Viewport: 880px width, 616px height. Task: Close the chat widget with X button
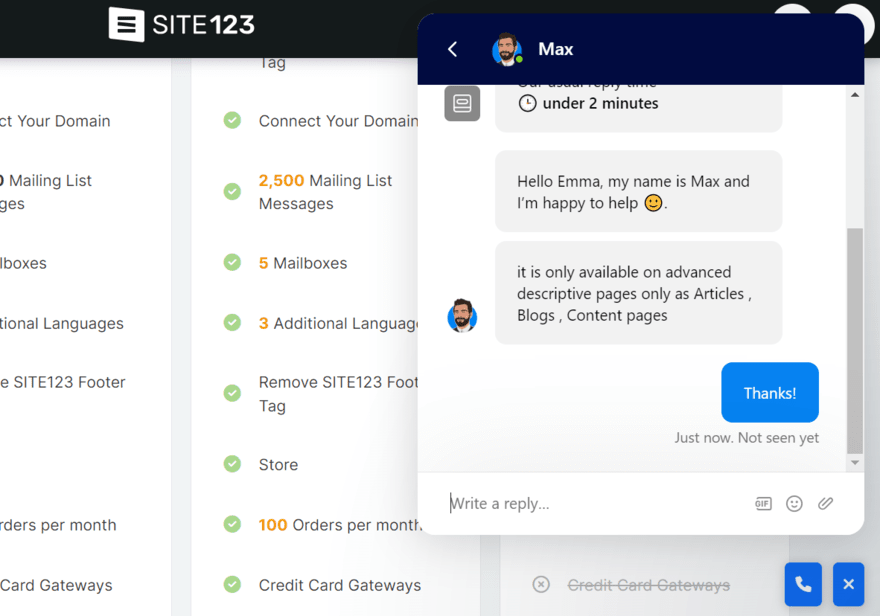click(849, 584)
